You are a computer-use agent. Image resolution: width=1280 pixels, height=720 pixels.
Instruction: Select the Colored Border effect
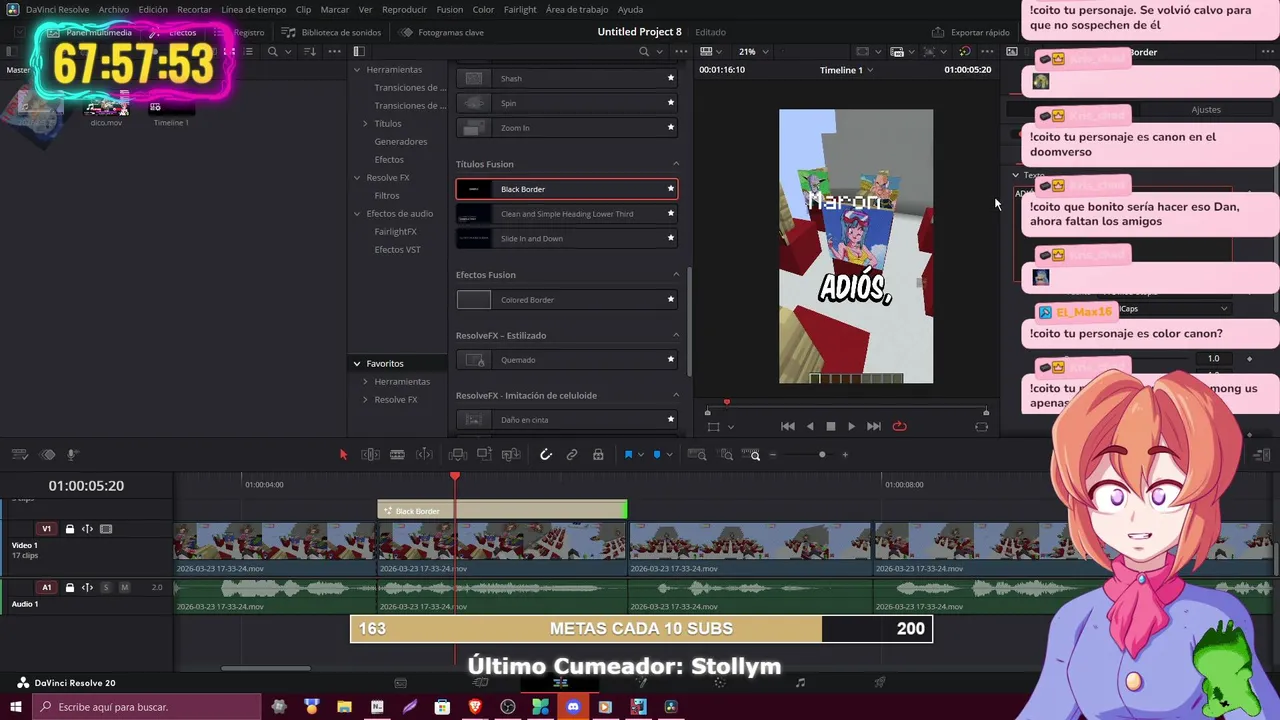567,300
